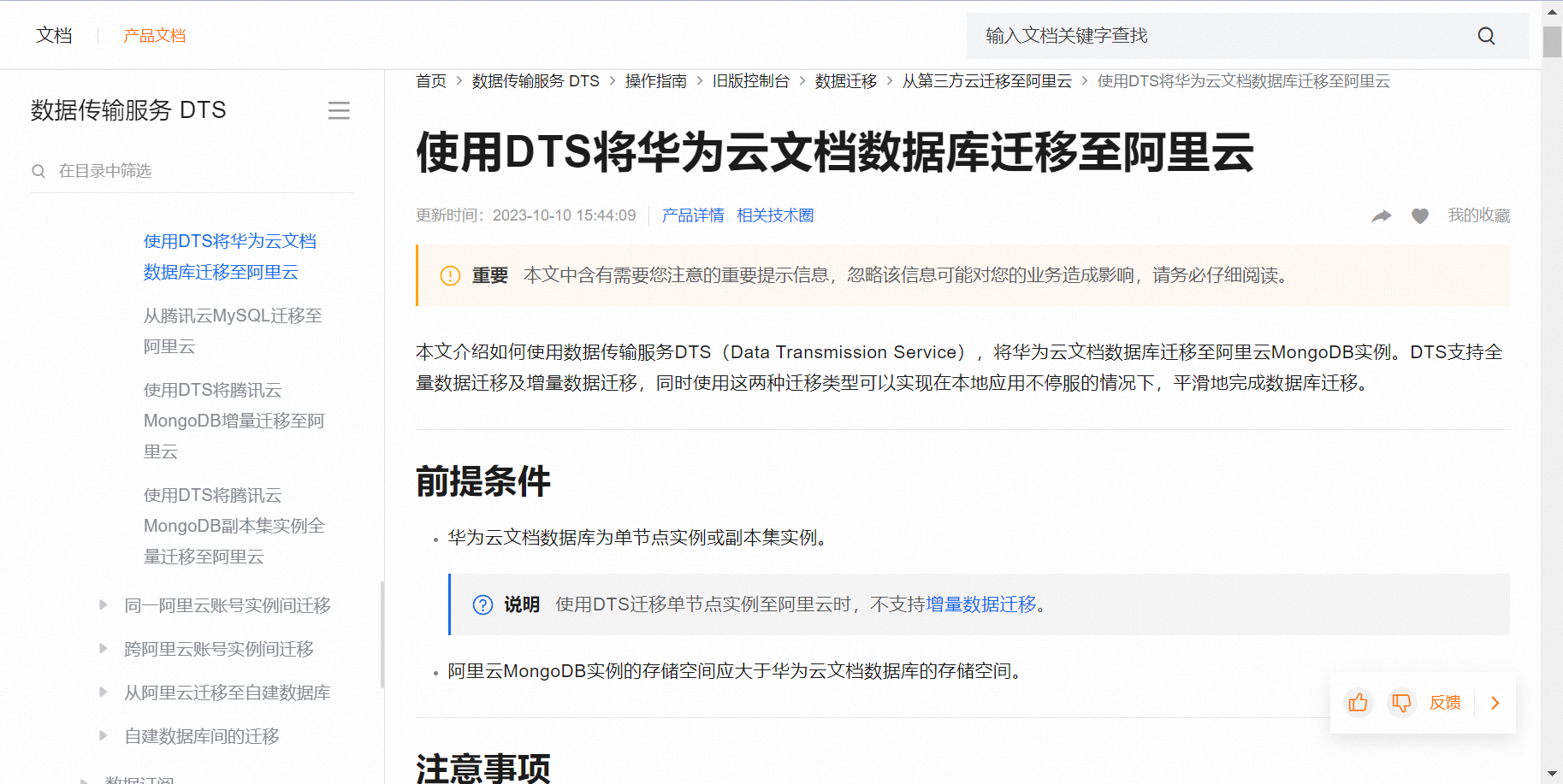
Task: Expand 自建数据库间的迁移 tree arrow
Action: [104, 736]
